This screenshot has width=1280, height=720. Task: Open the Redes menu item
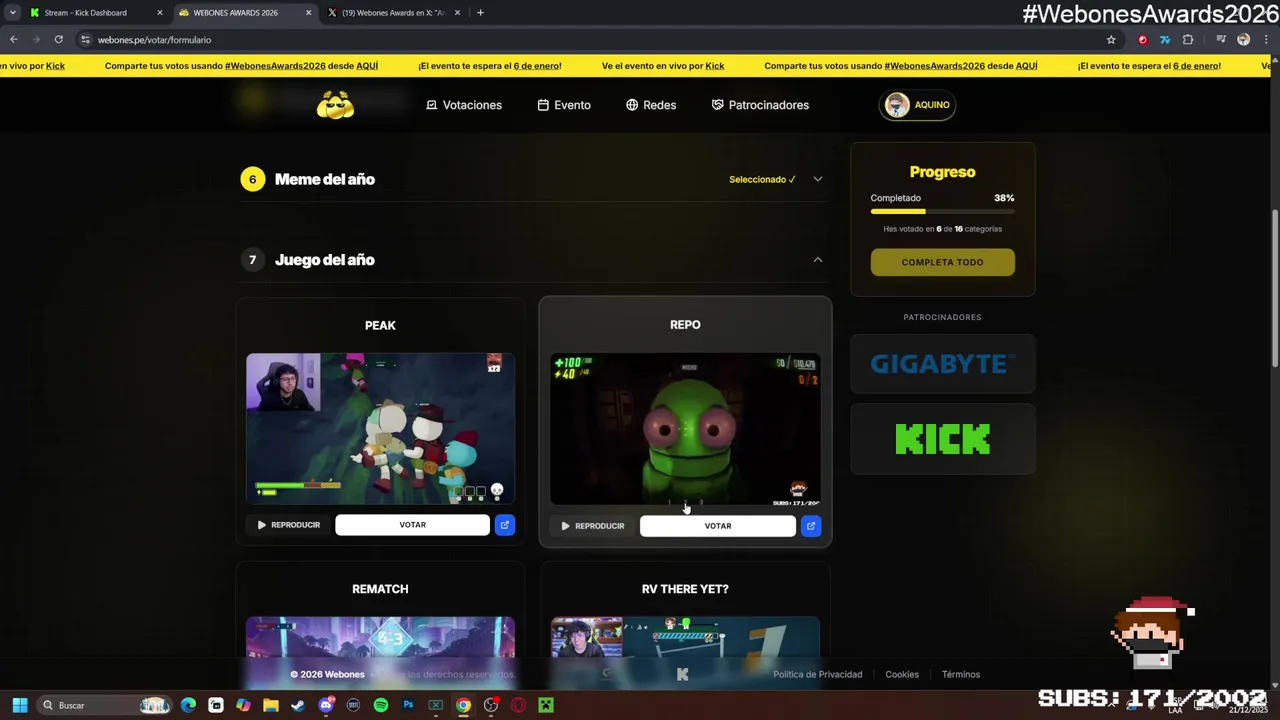click(x=651, y=105)
